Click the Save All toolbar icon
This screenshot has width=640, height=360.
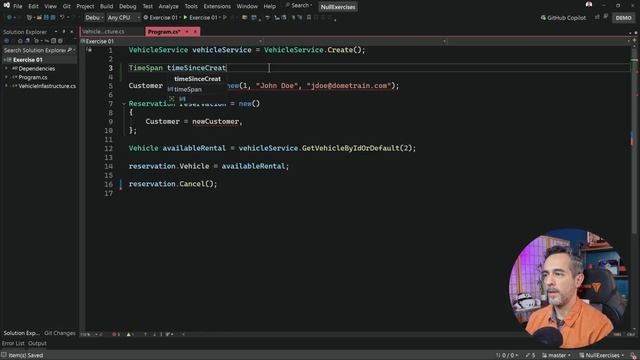coord(53,18)
